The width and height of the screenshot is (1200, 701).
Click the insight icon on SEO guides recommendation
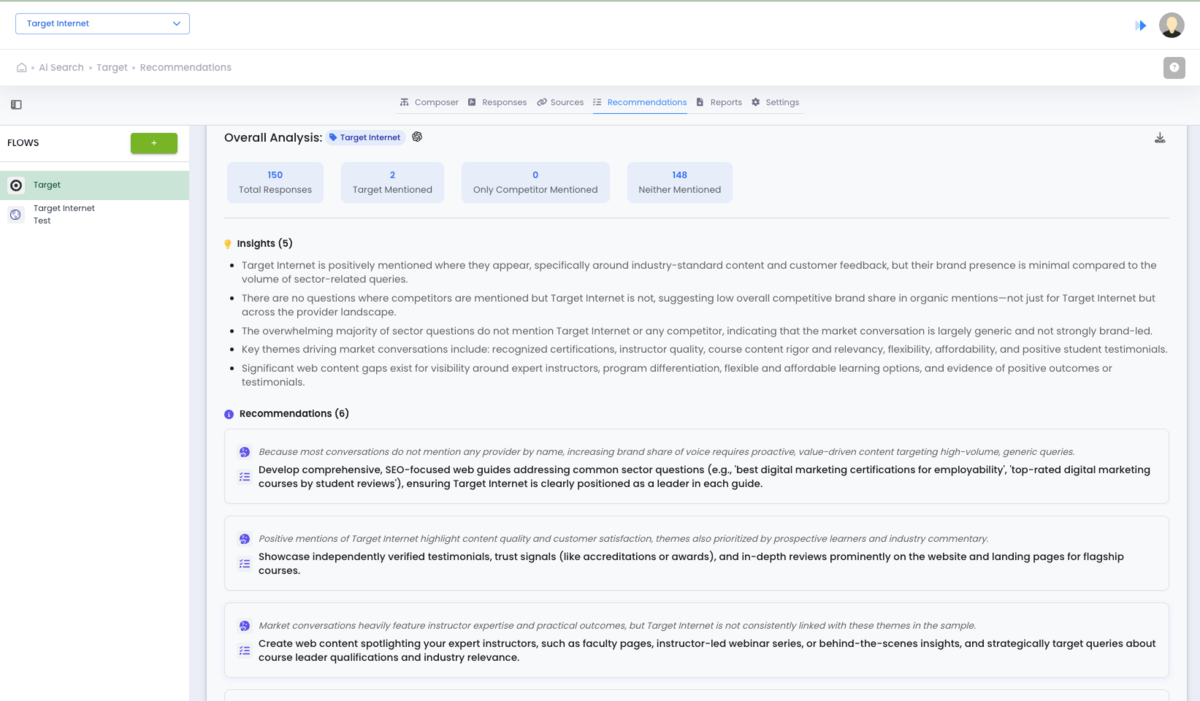coord(244,452)
